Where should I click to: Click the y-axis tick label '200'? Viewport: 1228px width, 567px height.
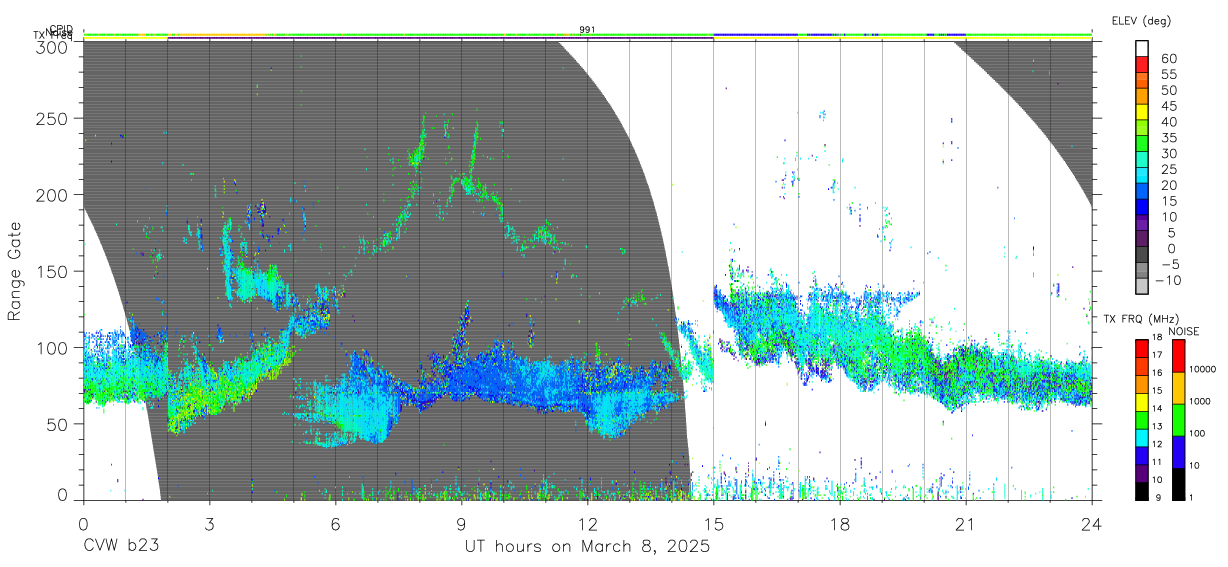coord(51,194)
